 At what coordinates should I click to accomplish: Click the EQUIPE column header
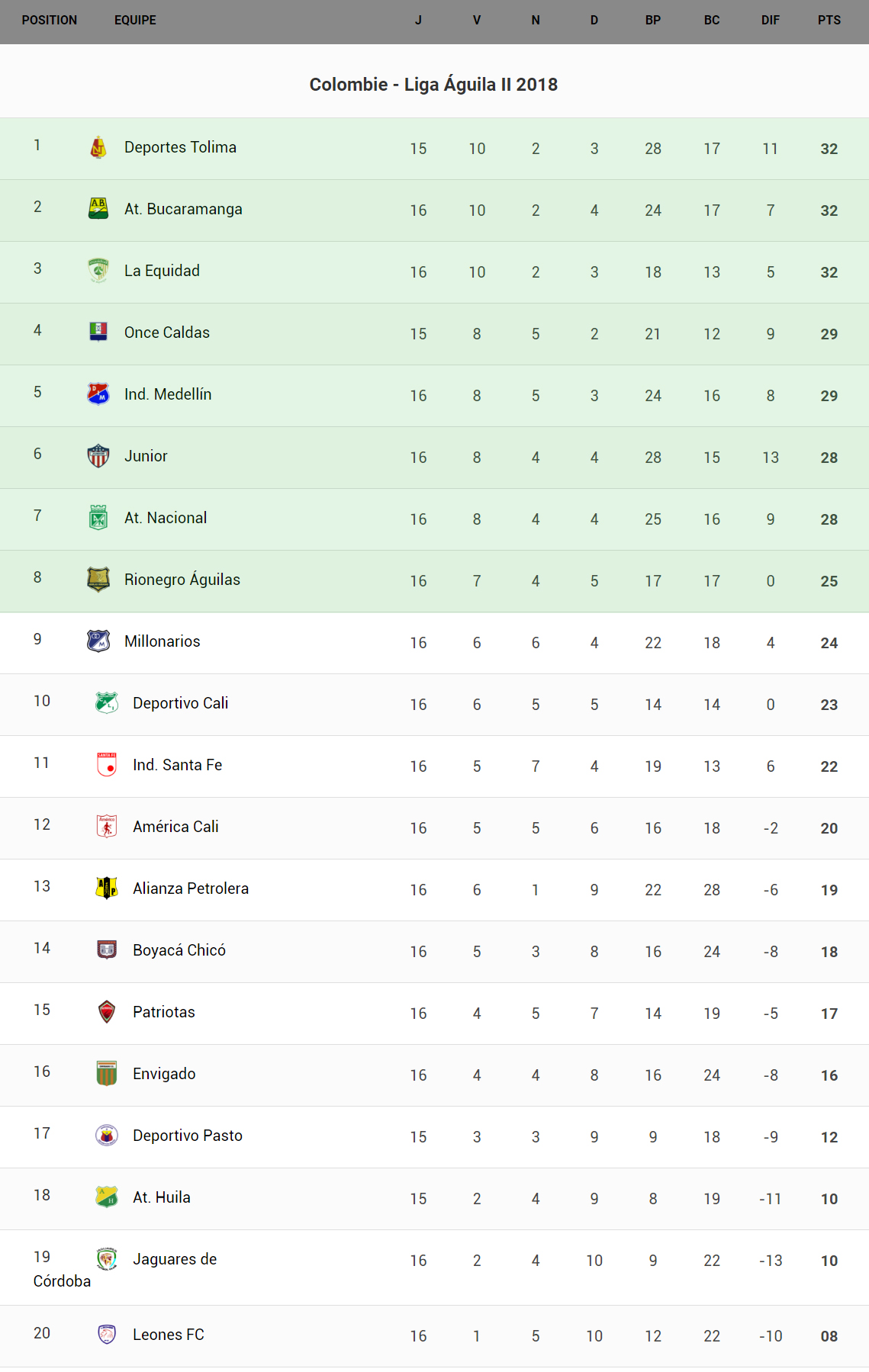click(135, 21)
